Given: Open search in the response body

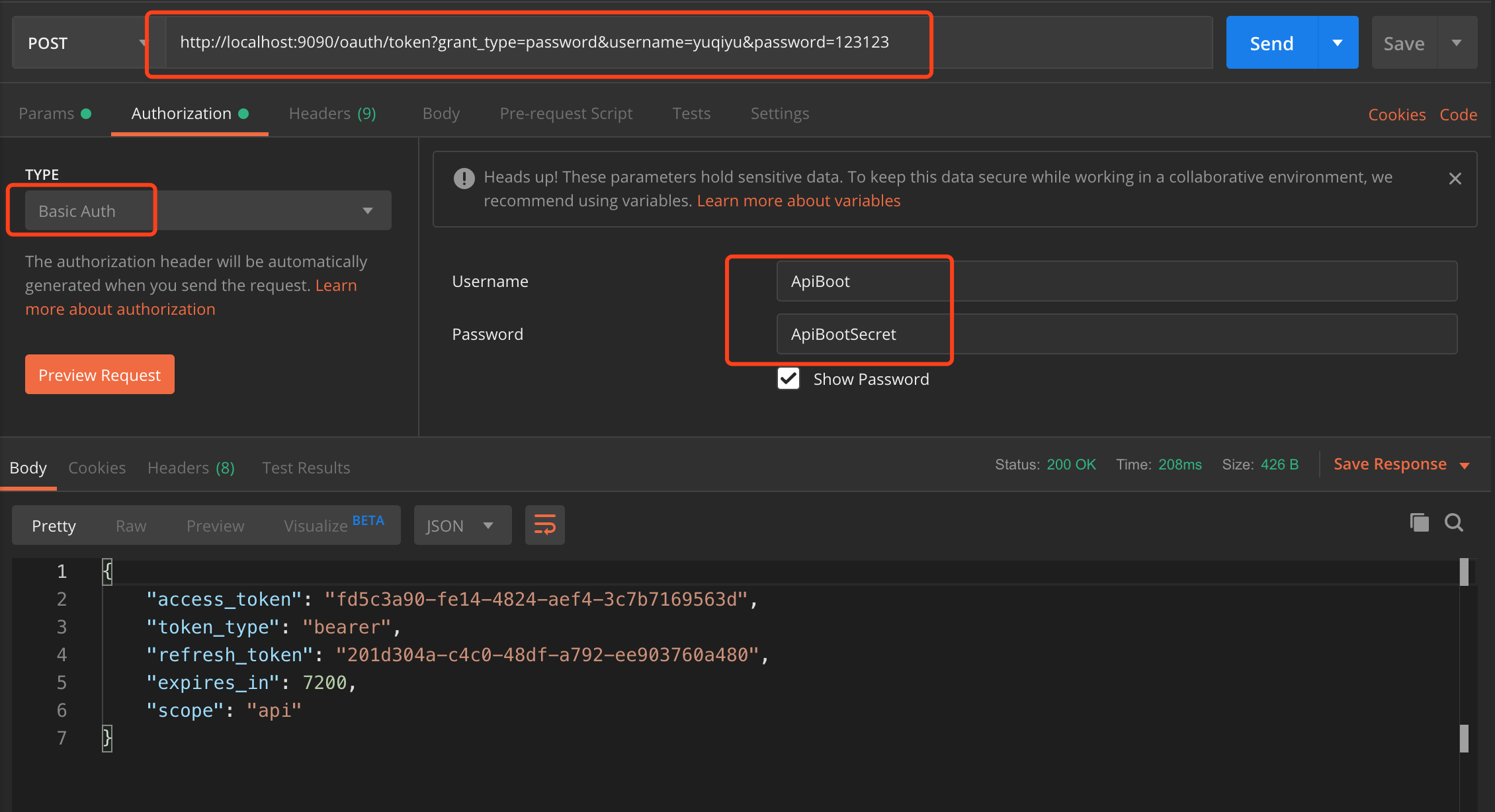Looking at the screenshot, I should [x=1454, y=522].
